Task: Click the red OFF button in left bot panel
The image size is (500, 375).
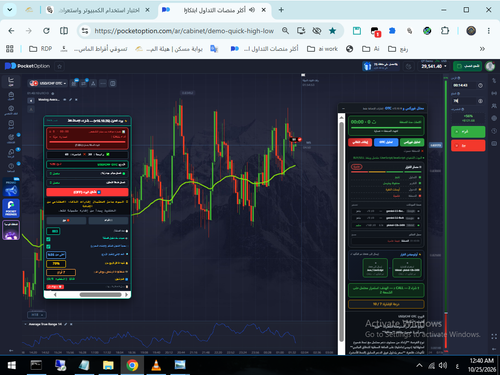Action: [87, 192]
